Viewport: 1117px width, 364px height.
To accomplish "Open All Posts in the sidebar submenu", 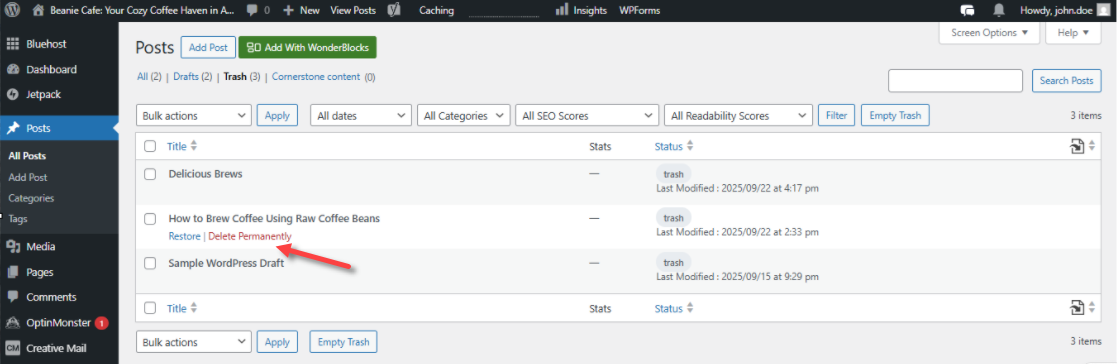I will (x=27, y=156).
